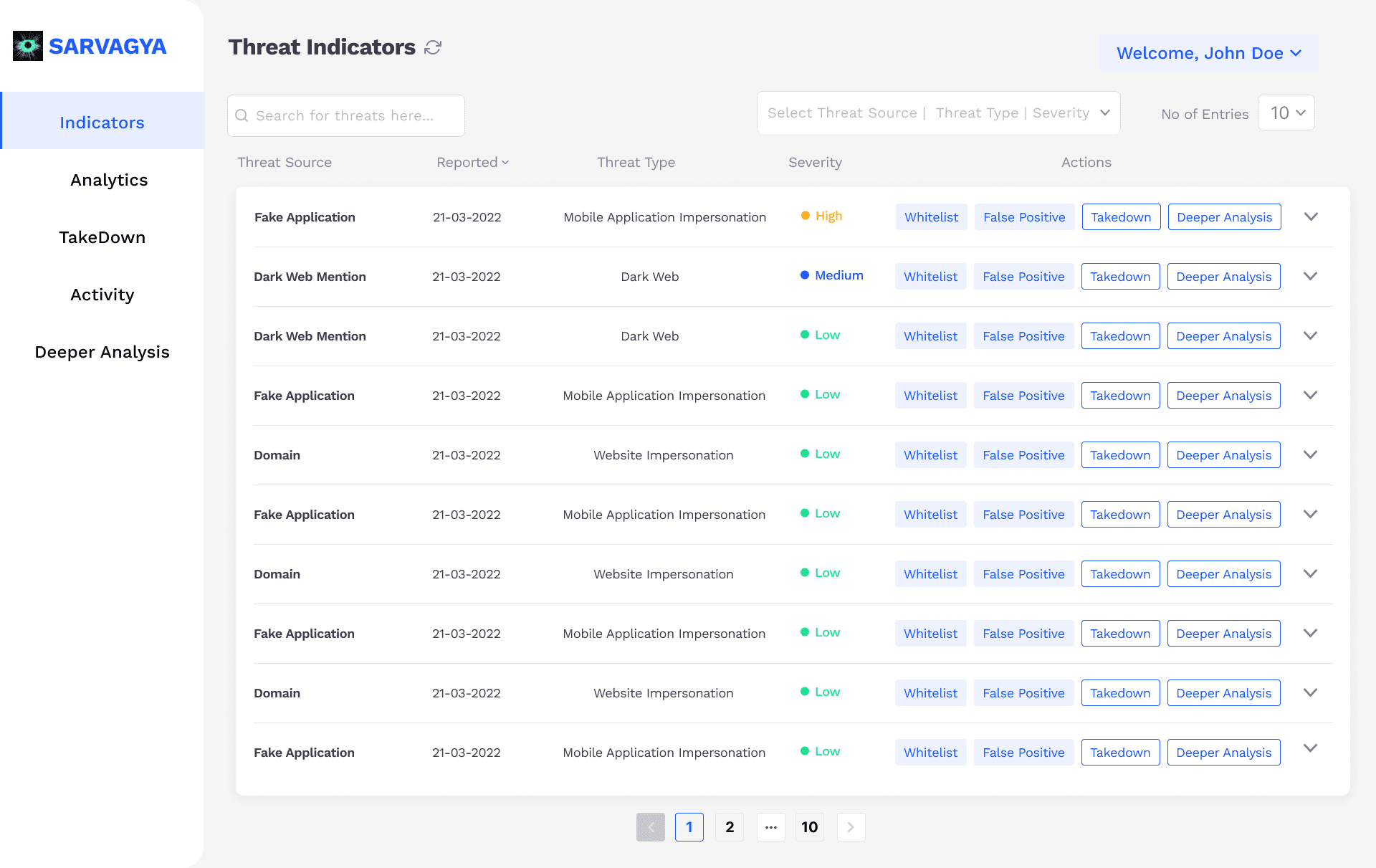The width and height of the screenshot is (1376, 868).
Task: Go to page 2
Action: (x=730, y=827)
